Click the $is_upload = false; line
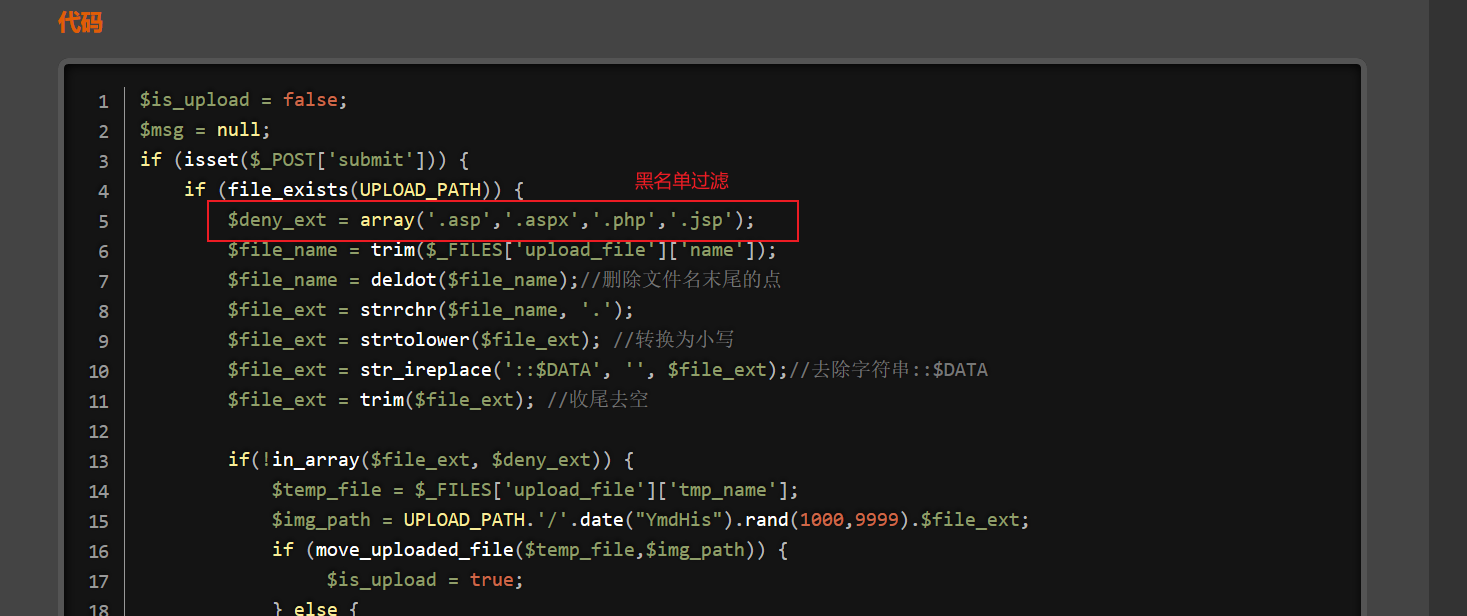The image size is (1467, 616). (x=243, y=100)
